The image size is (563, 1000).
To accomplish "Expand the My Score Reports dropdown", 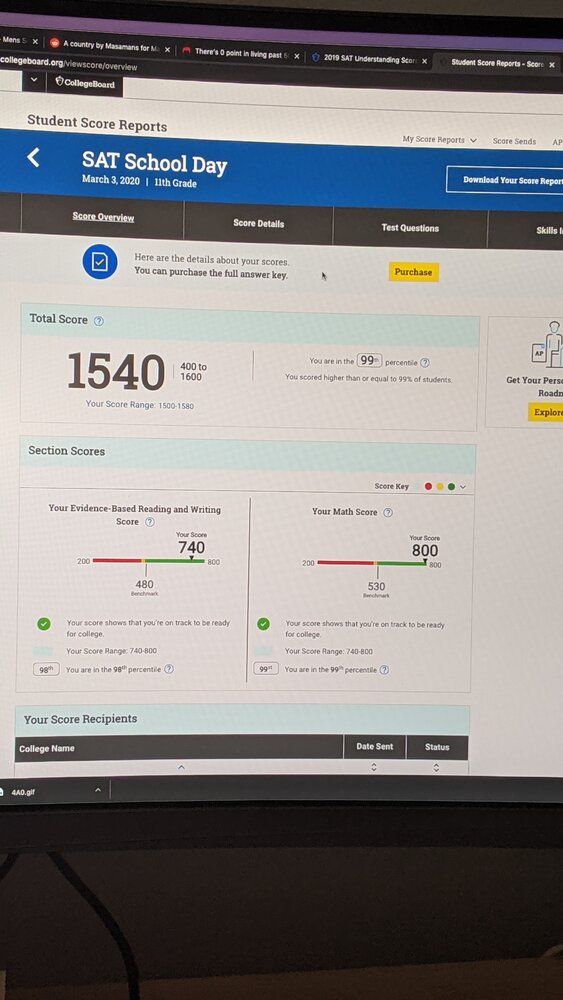I will tap(439, 140).
